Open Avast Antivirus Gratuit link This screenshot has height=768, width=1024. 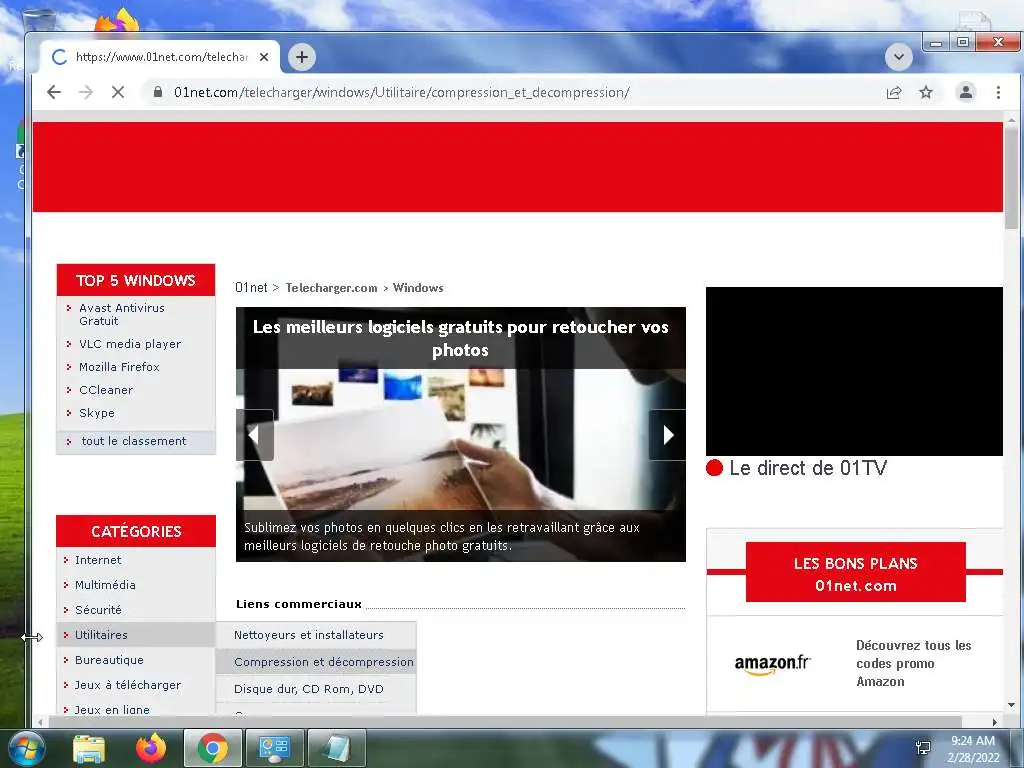[121, 314]
